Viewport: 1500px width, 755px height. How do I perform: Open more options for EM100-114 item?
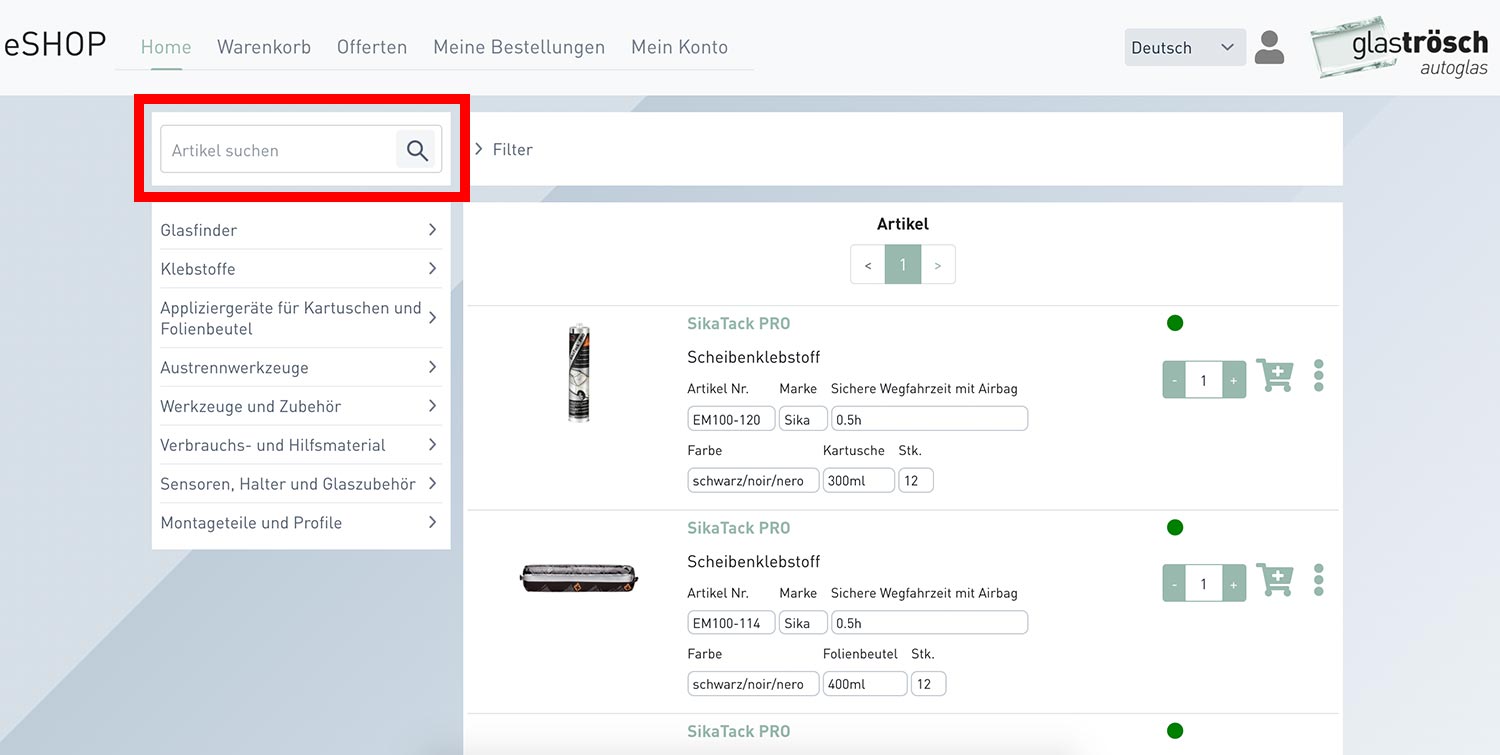[1319, 580]
